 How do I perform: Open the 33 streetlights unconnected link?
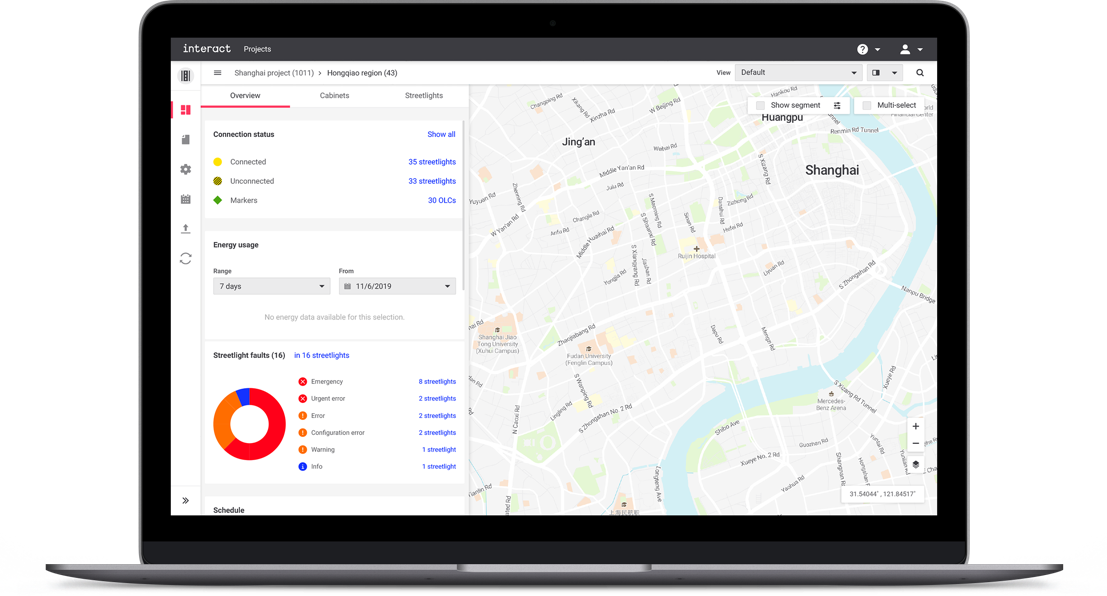[x=432, y=181]
